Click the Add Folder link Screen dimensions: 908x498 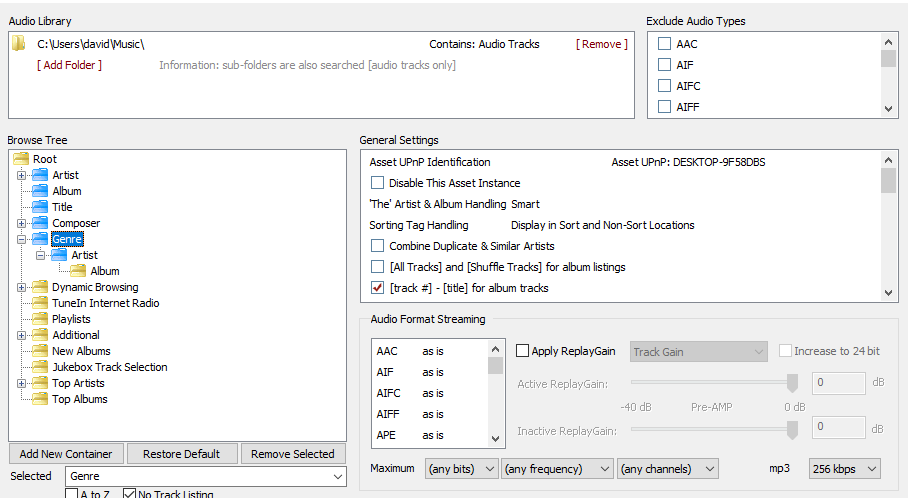click(x=69, y=65)
